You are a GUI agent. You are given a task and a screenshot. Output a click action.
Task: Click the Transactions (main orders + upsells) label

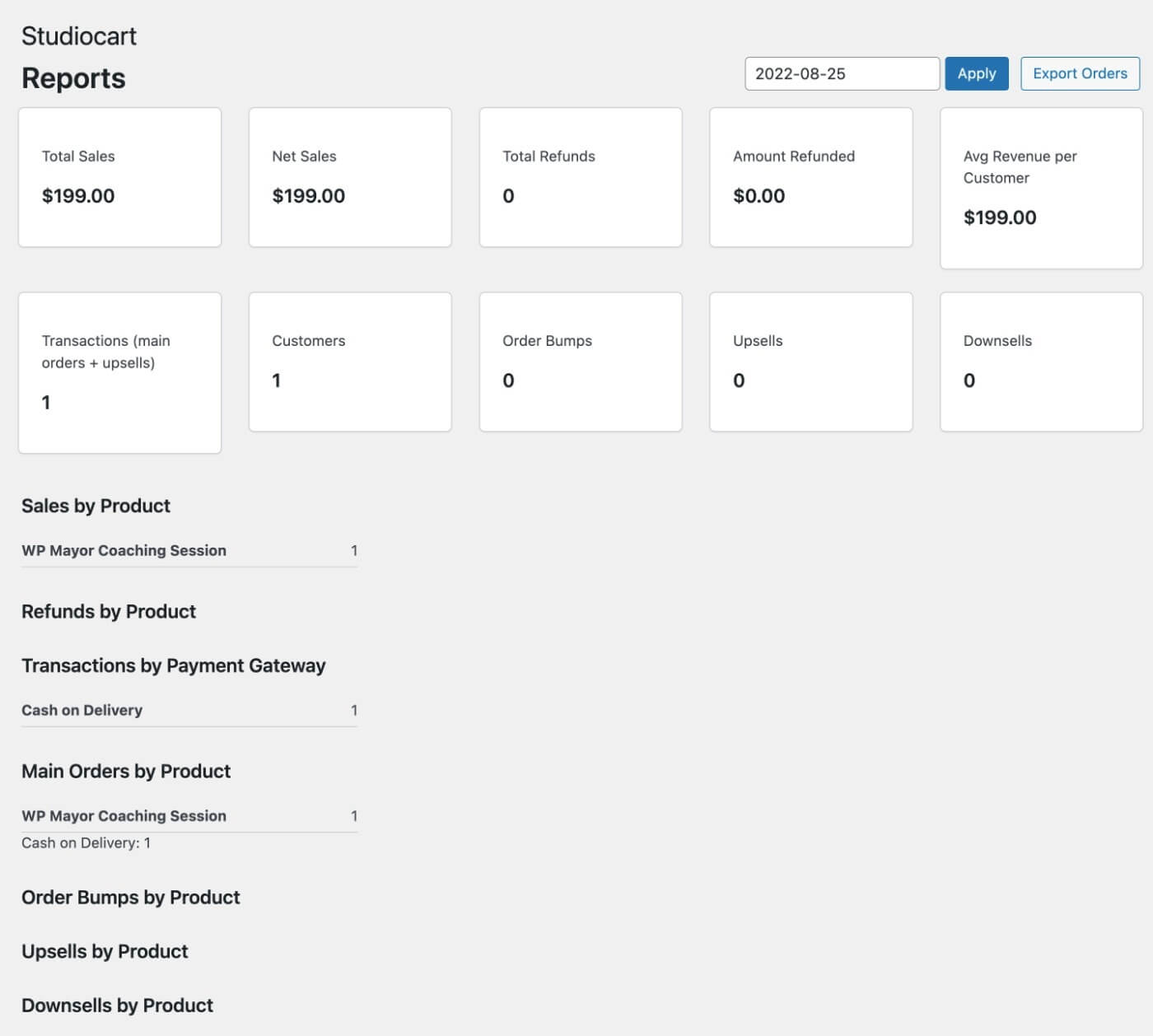pos(106,352)
